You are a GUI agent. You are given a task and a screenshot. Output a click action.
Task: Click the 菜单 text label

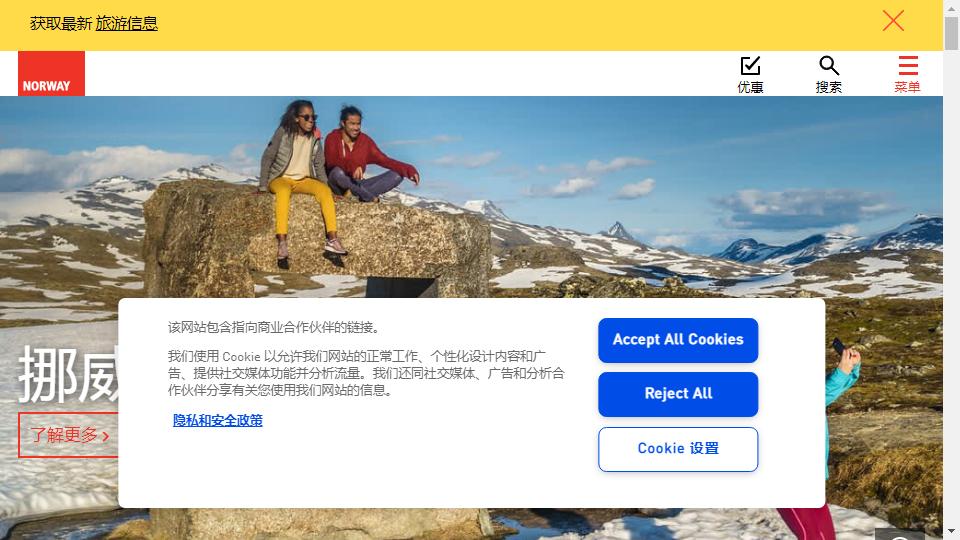pos(907,87)
